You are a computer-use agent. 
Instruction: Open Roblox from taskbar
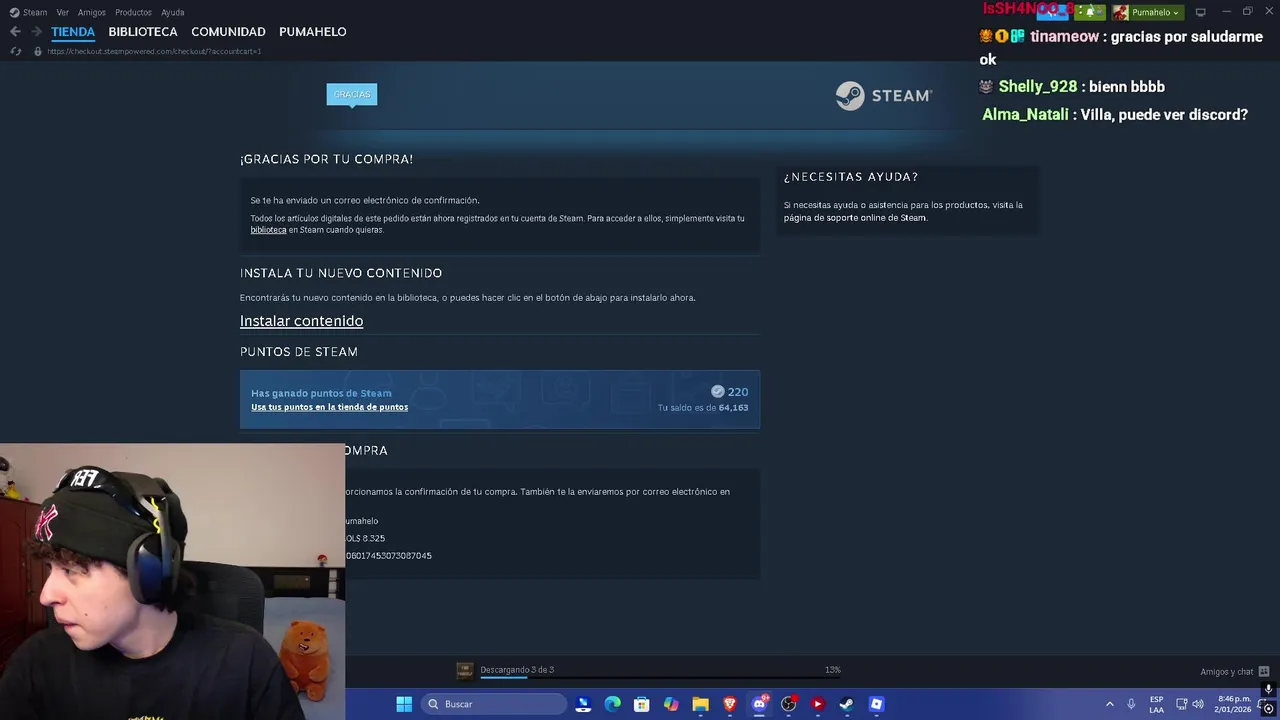pyautogui.click(x=876, y=704)
